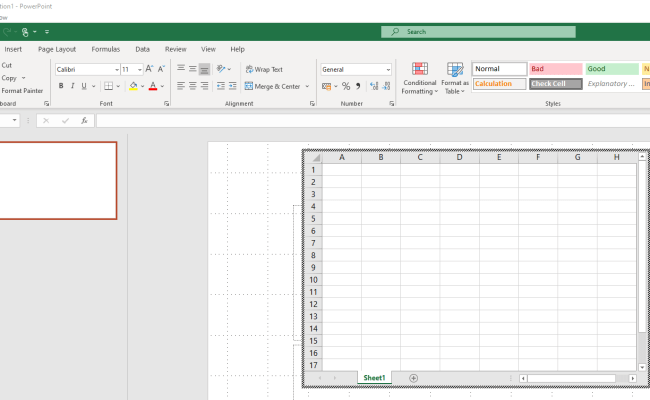Open Conditional Formatting menu
The image size is (650, 400).
(x=420, y=78)
